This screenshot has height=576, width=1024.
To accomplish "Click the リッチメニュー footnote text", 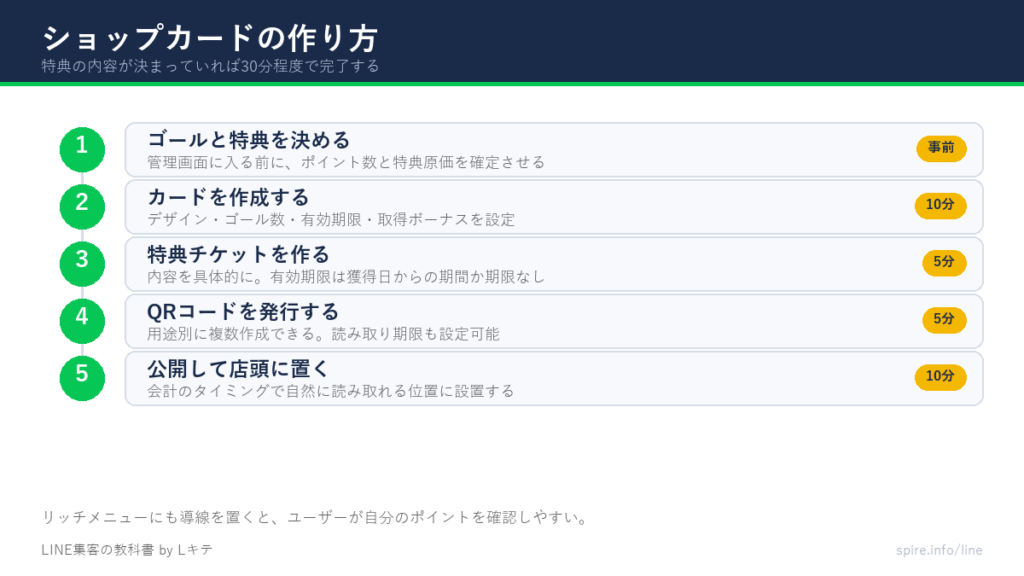I will (x=315, y=517).
